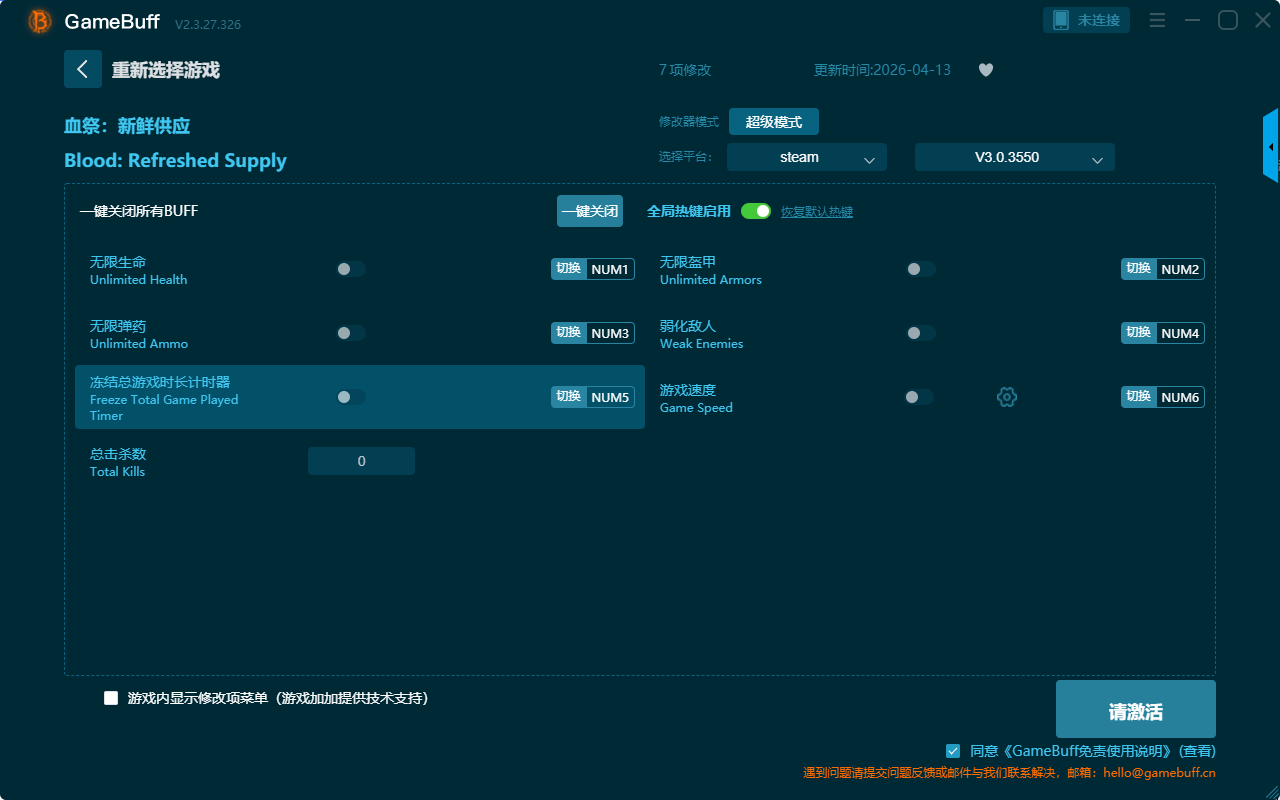Open Game Speed gear settings
This screenshot has height=800, width=1280.
point(1007,397)
